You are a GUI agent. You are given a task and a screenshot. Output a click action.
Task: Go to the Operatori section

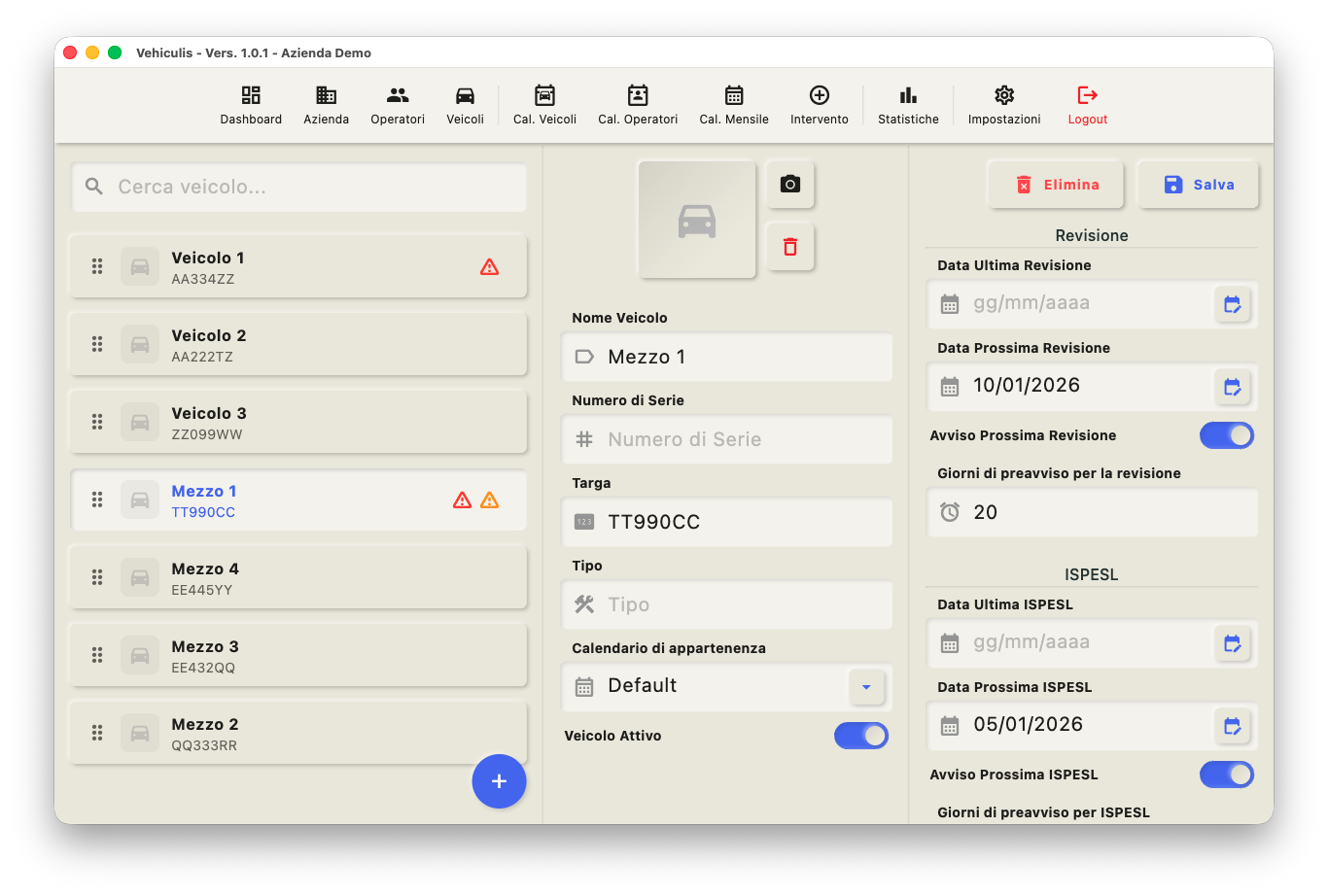(x=398, y=105)
